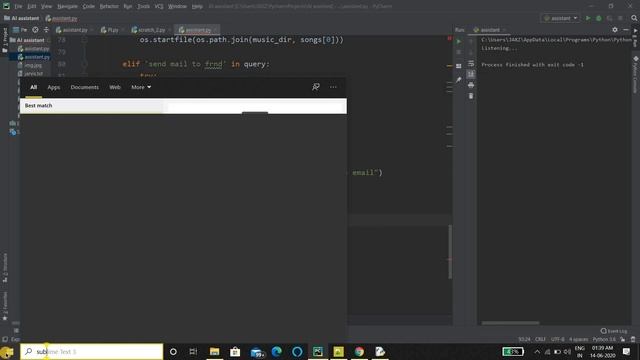Click the Debug bug icon in toolbar
Screen dimensions: 640x360
tap(599, 18)
